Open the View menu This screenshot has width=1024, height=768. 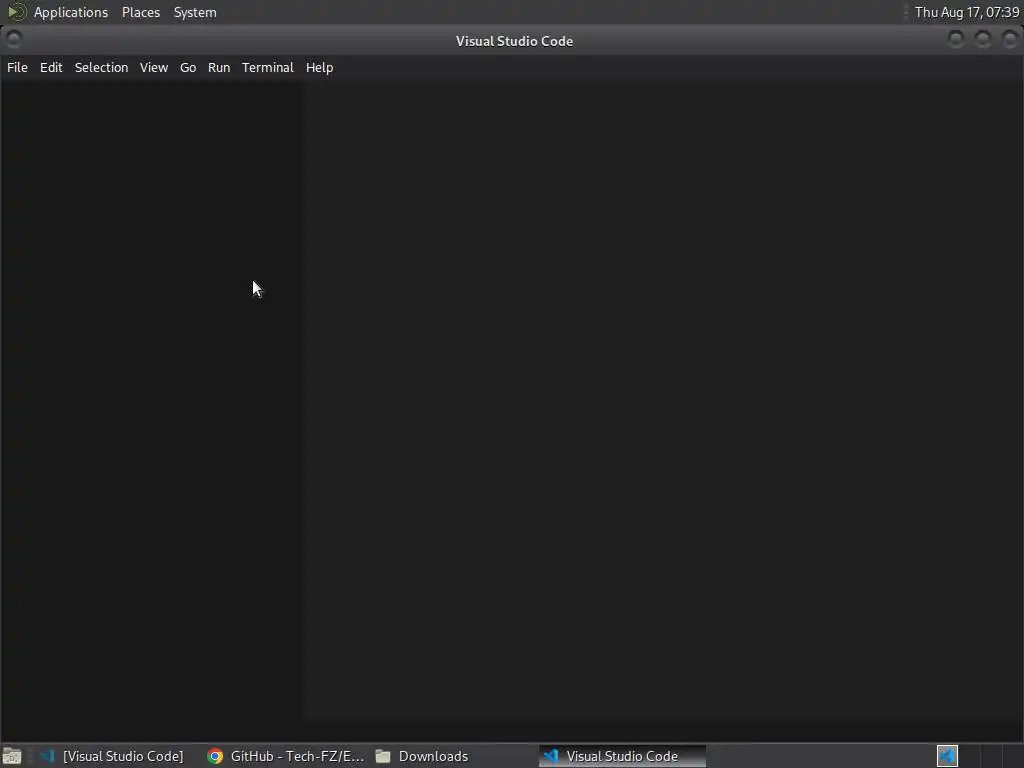click(153, 67)
